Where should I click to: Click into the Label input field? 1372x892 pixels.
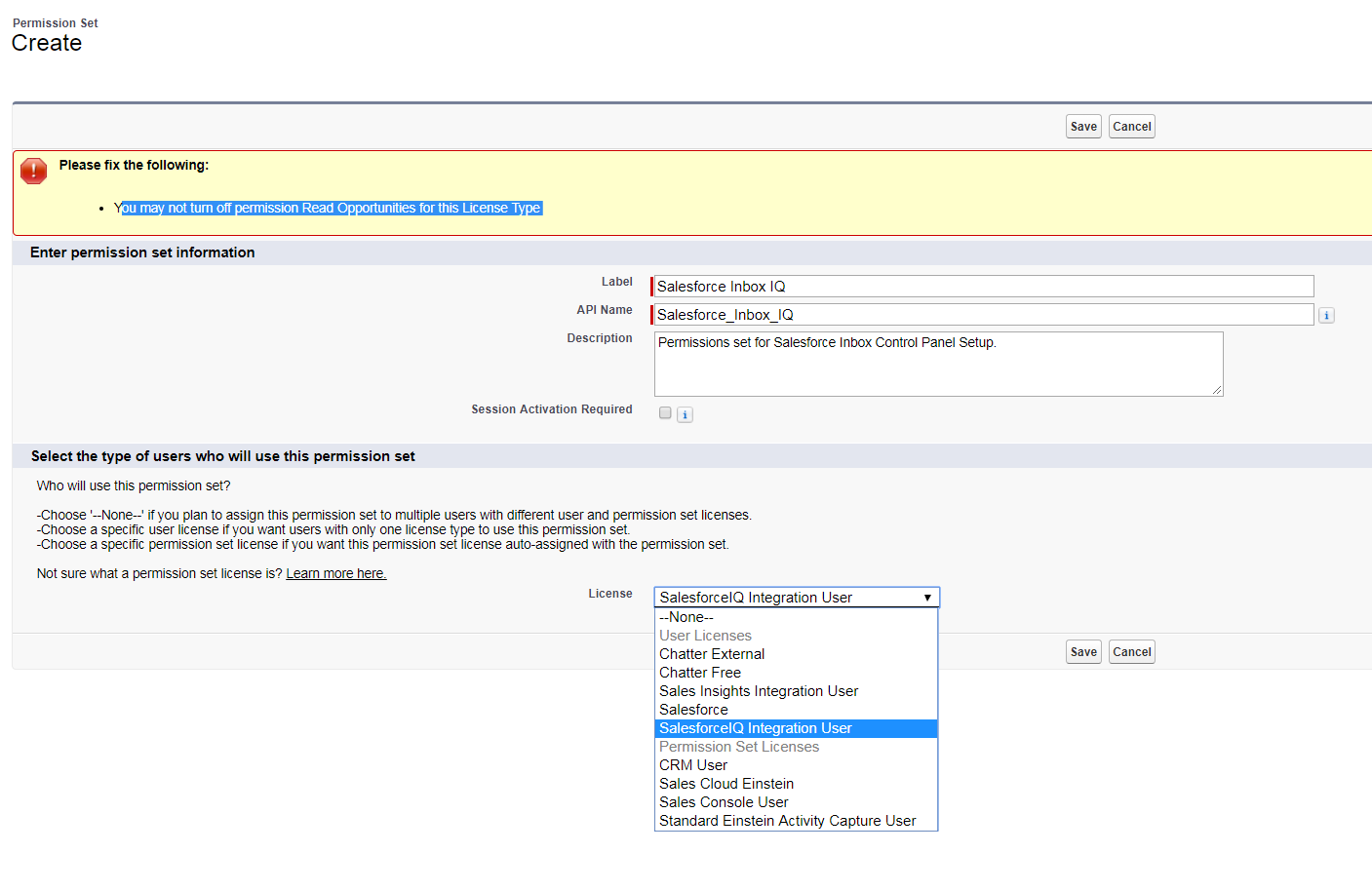pos(983,287)
